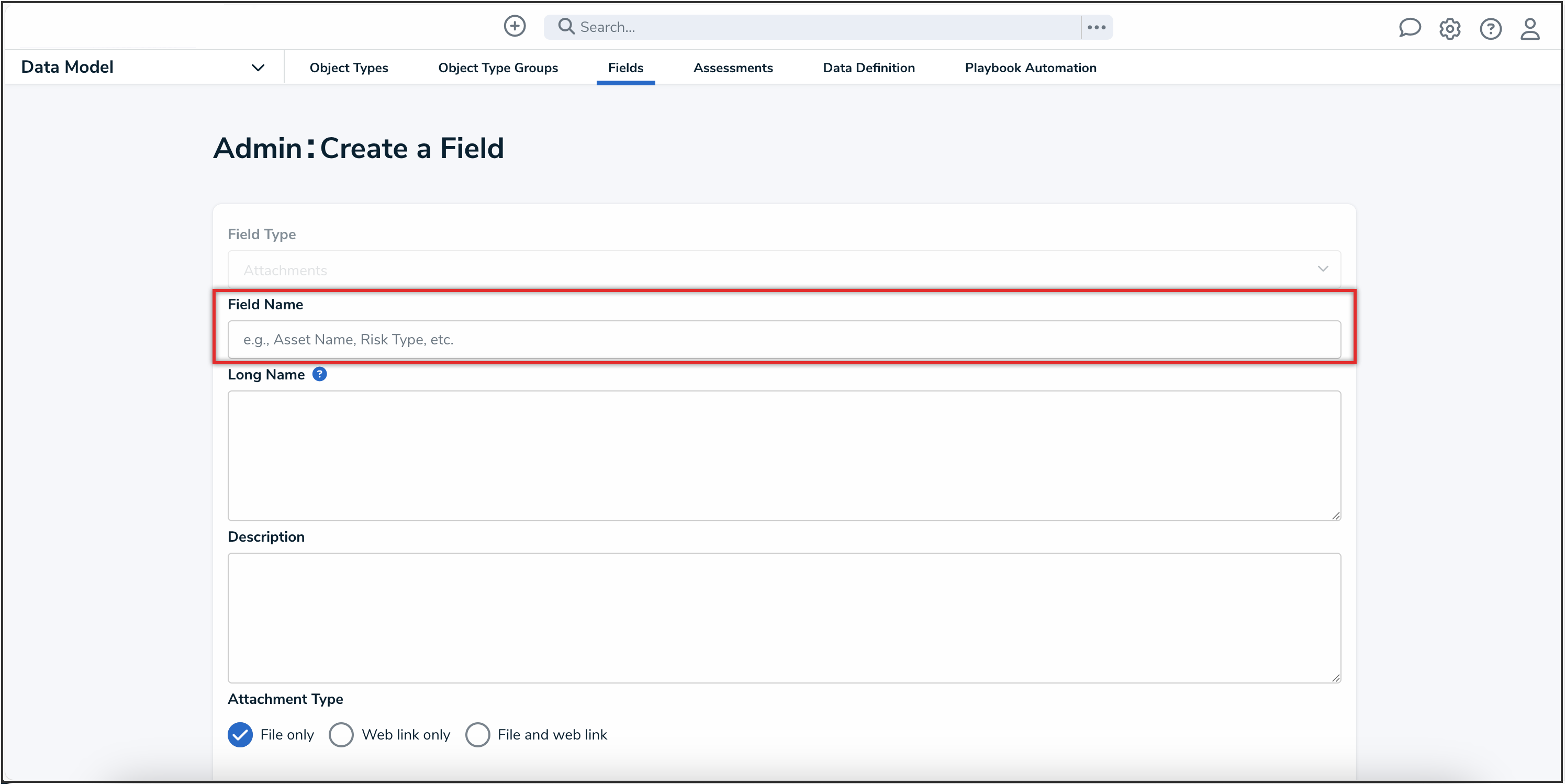The width and height of the screenshot is (1565, 784).
Task: Go to the Assessments section
Action: [x=733, y=68]
